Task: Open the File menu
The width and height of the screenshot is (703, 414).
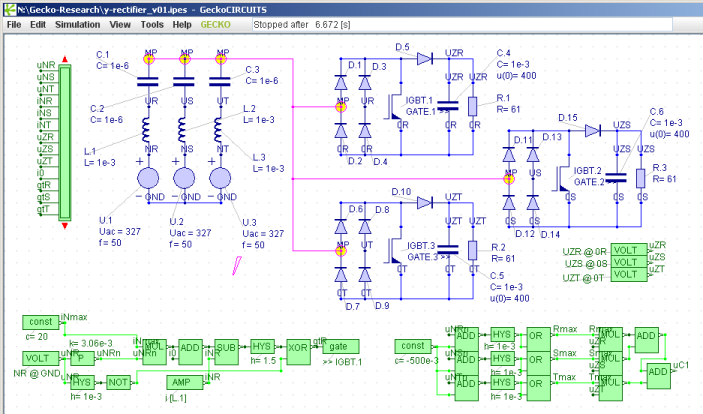Action: pos(14,23)
